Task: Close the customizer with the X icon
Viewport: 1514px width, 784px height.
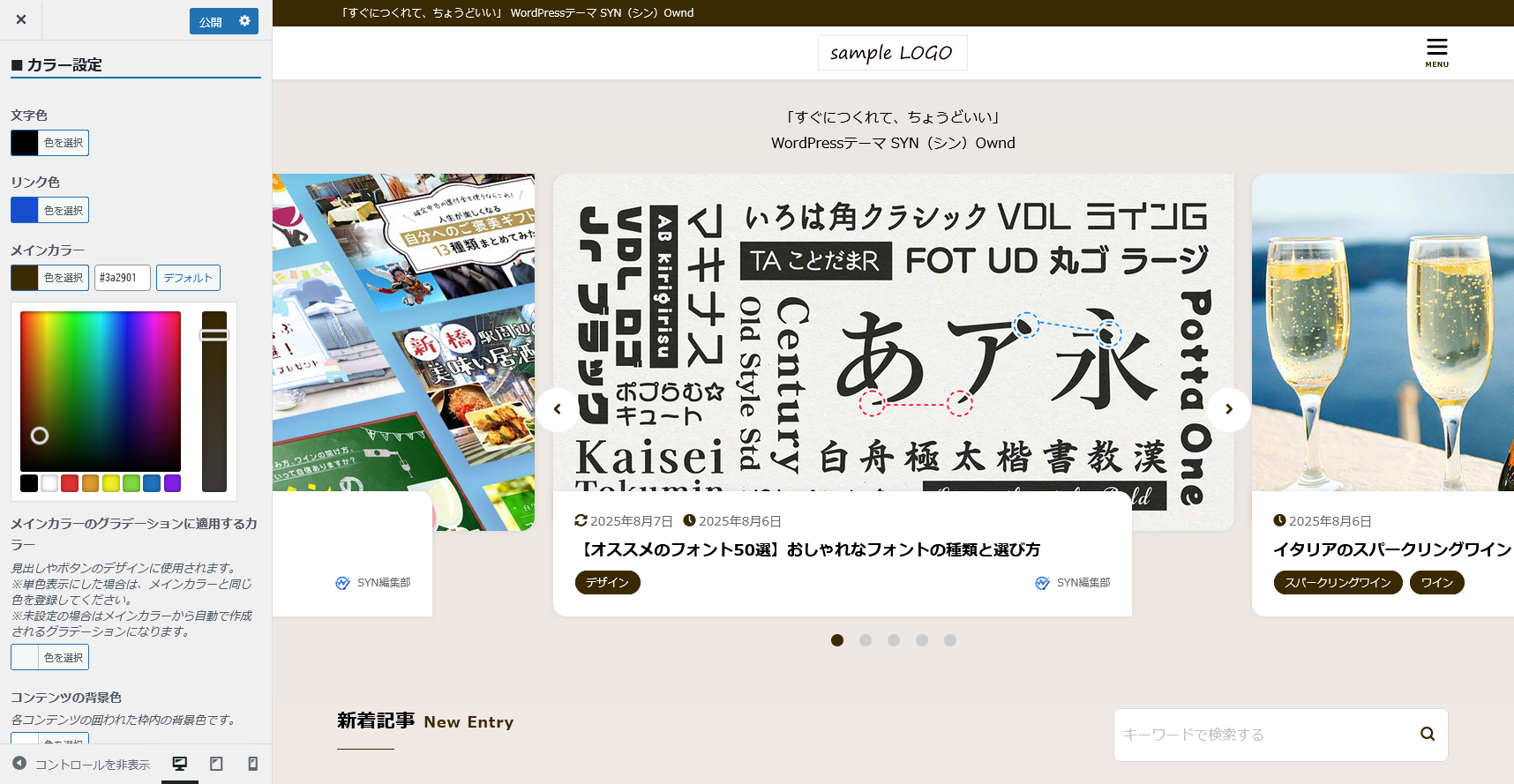Action: (x=21, y=19)
